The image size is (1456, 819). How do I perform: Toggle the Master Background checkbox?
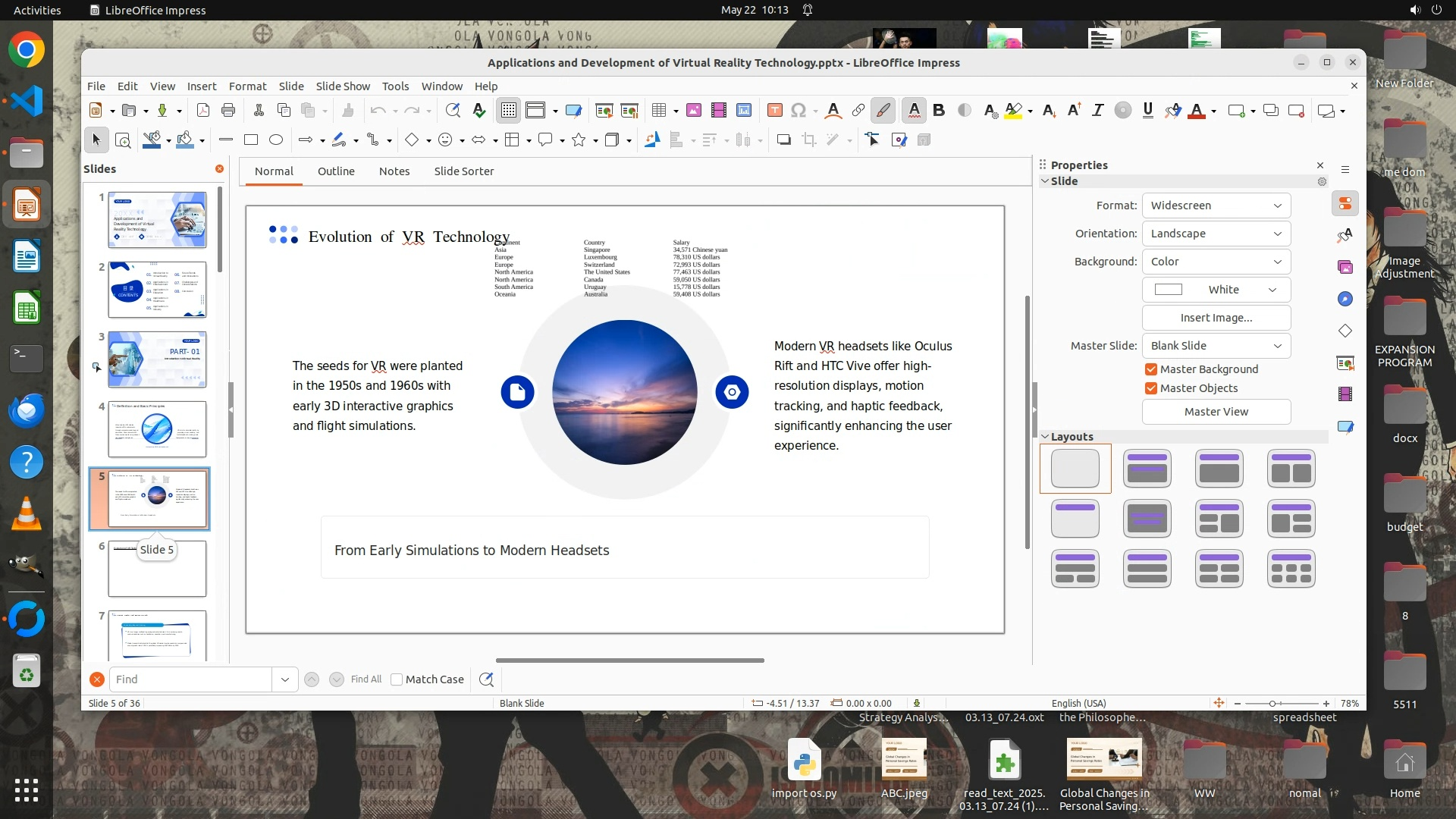[x=1151, y=369]
